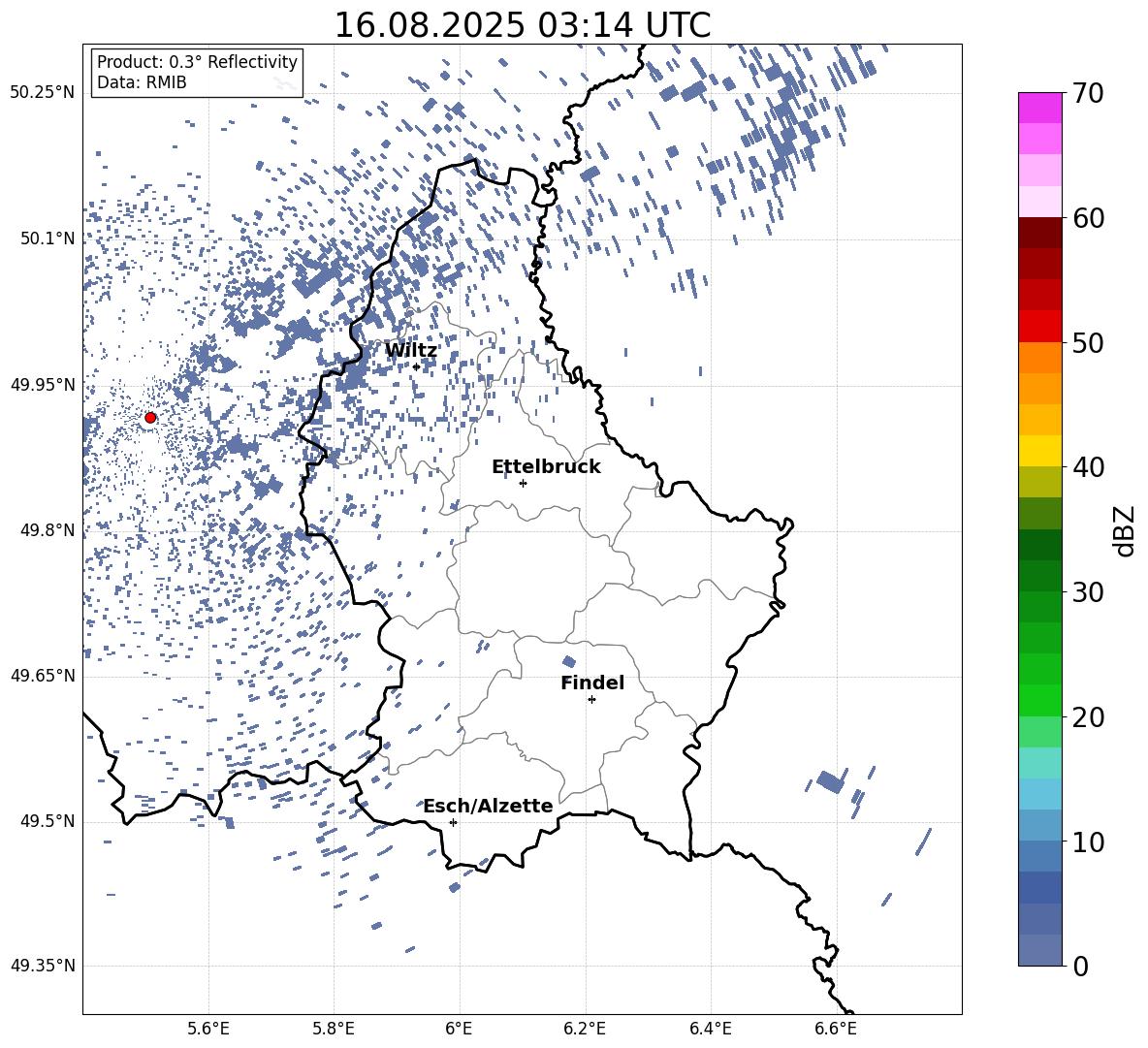The image size is (1148, 1048).
Task: Click the bright green colorbar segment above 20
Action: tap(1040, 700)
